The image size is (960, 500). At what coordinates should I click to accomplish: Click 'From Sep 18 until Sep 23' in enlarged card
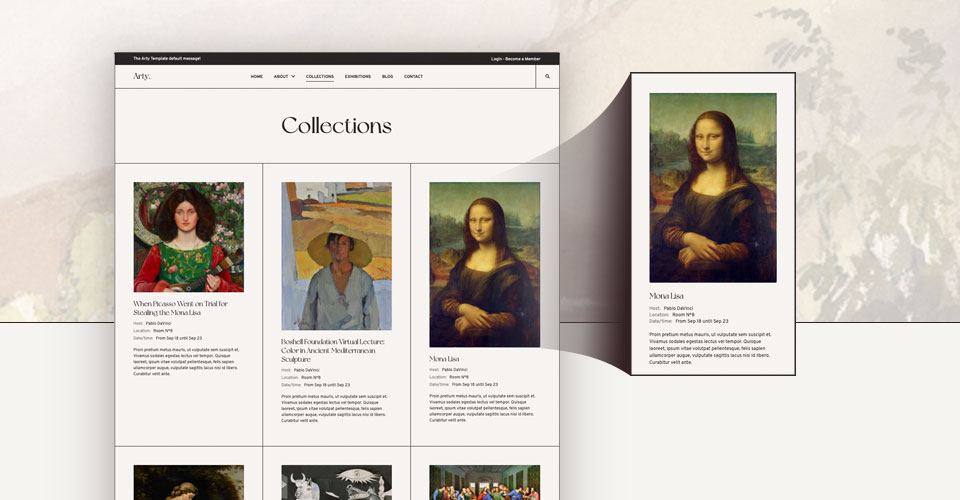click(x=702, y=321)
